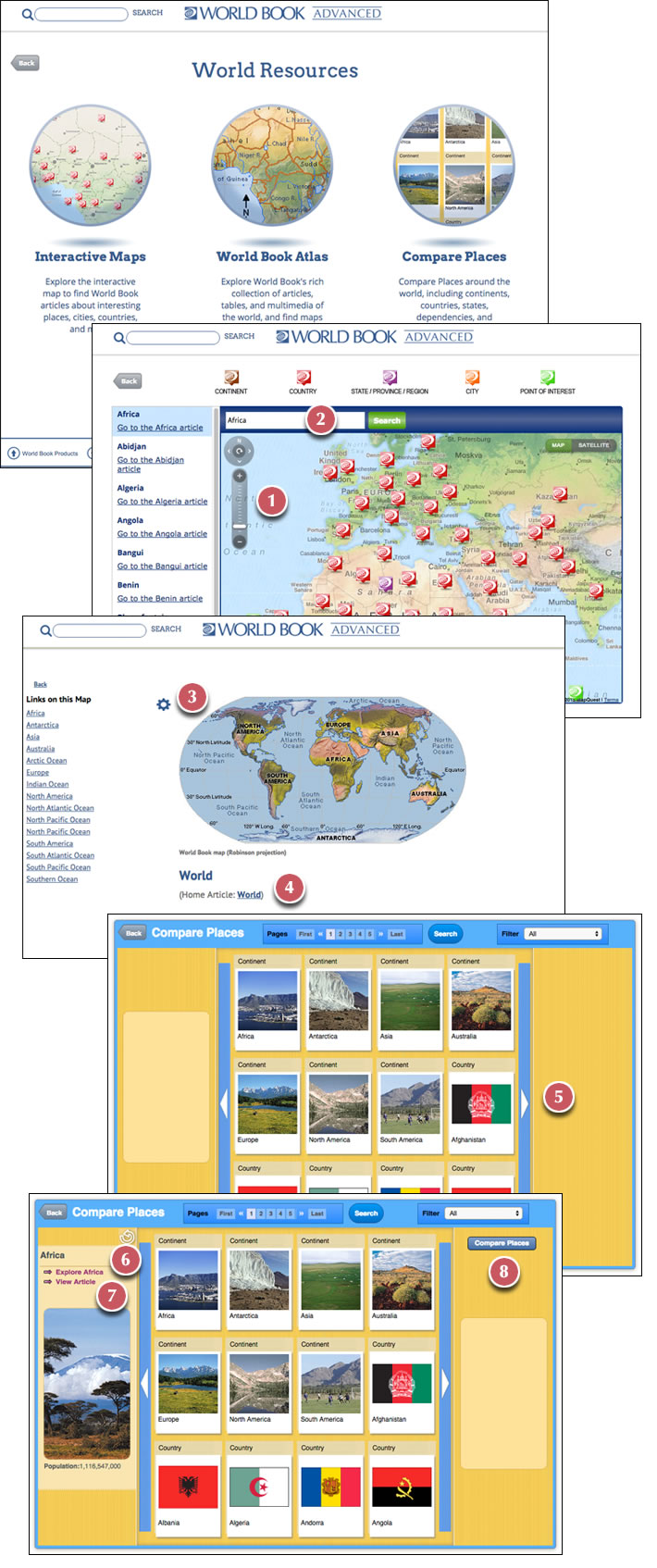Click the map pan compass control
The height and width of the screenshot is (1568, 657).
coord(239,452)
